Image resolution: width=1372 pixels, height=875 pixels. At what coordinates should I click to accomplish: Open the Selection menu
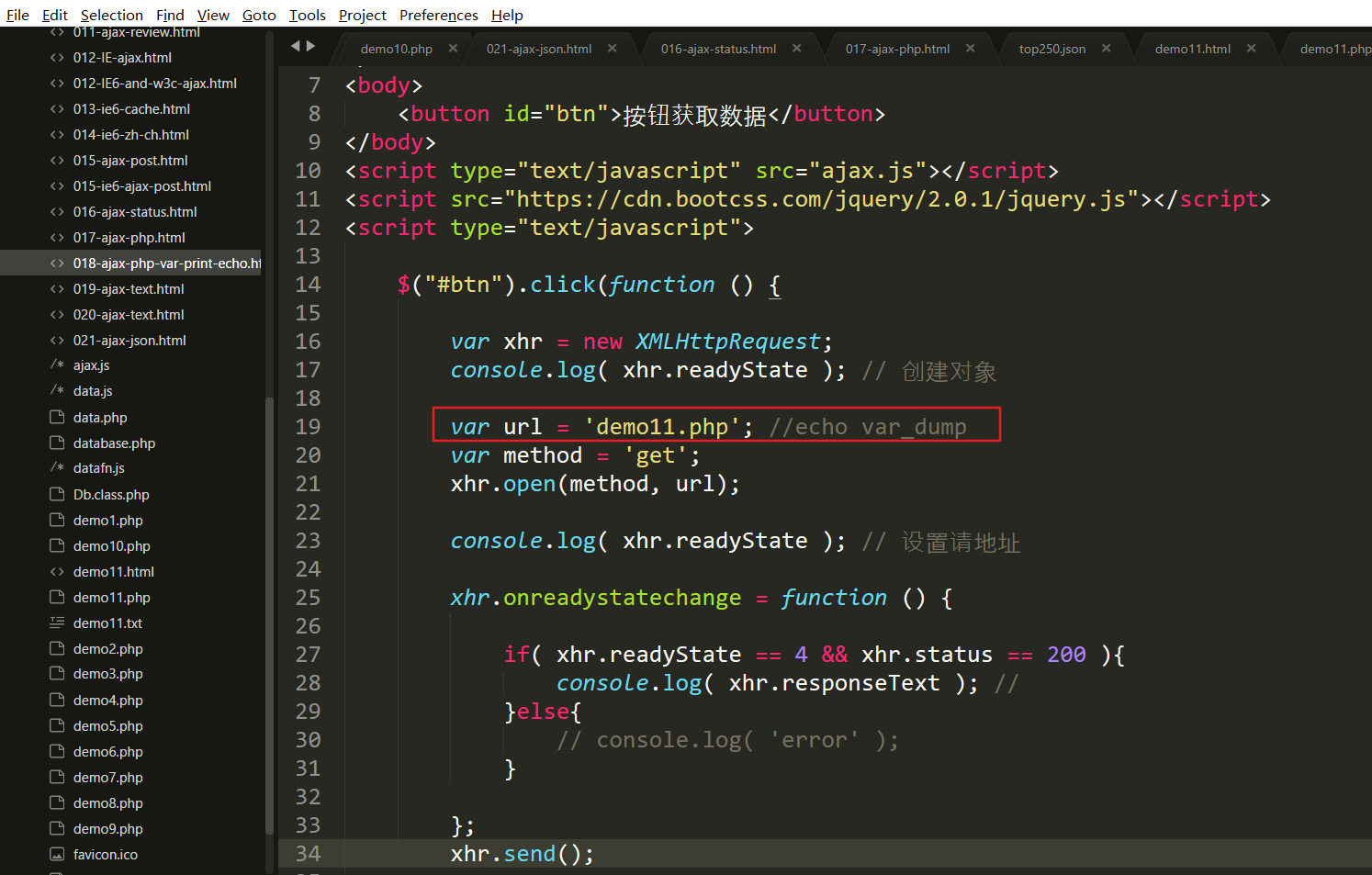pos(111,15)
